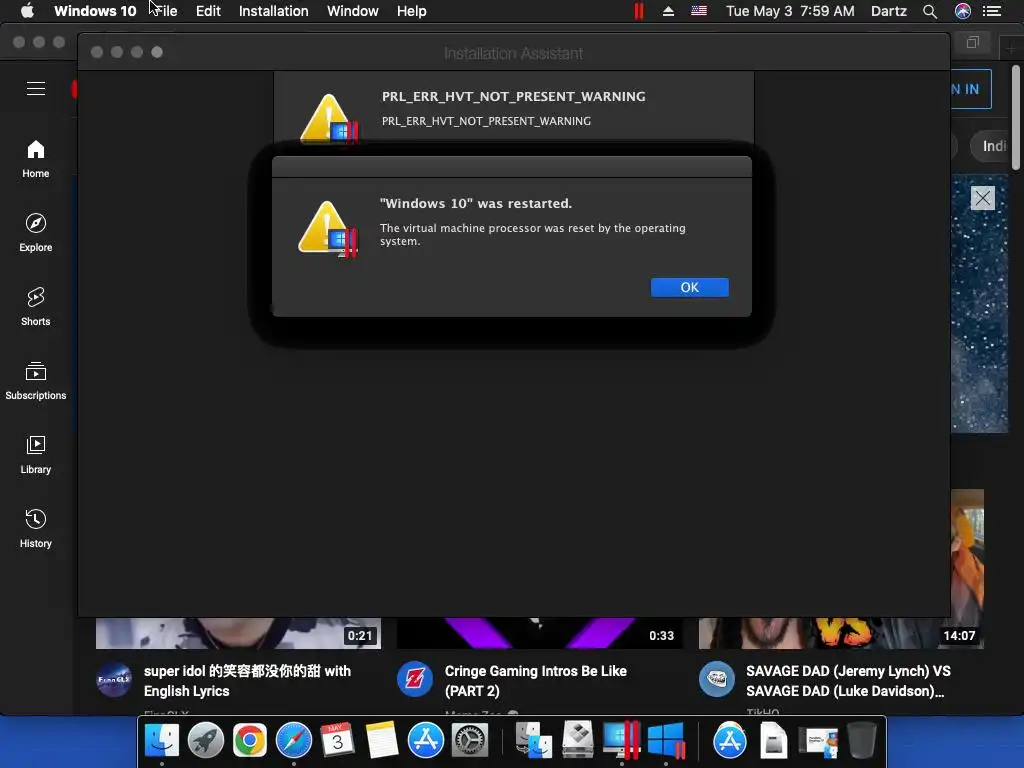1024x768 pixels.
Task: Open the Apple menu
Action: (27, 11)
